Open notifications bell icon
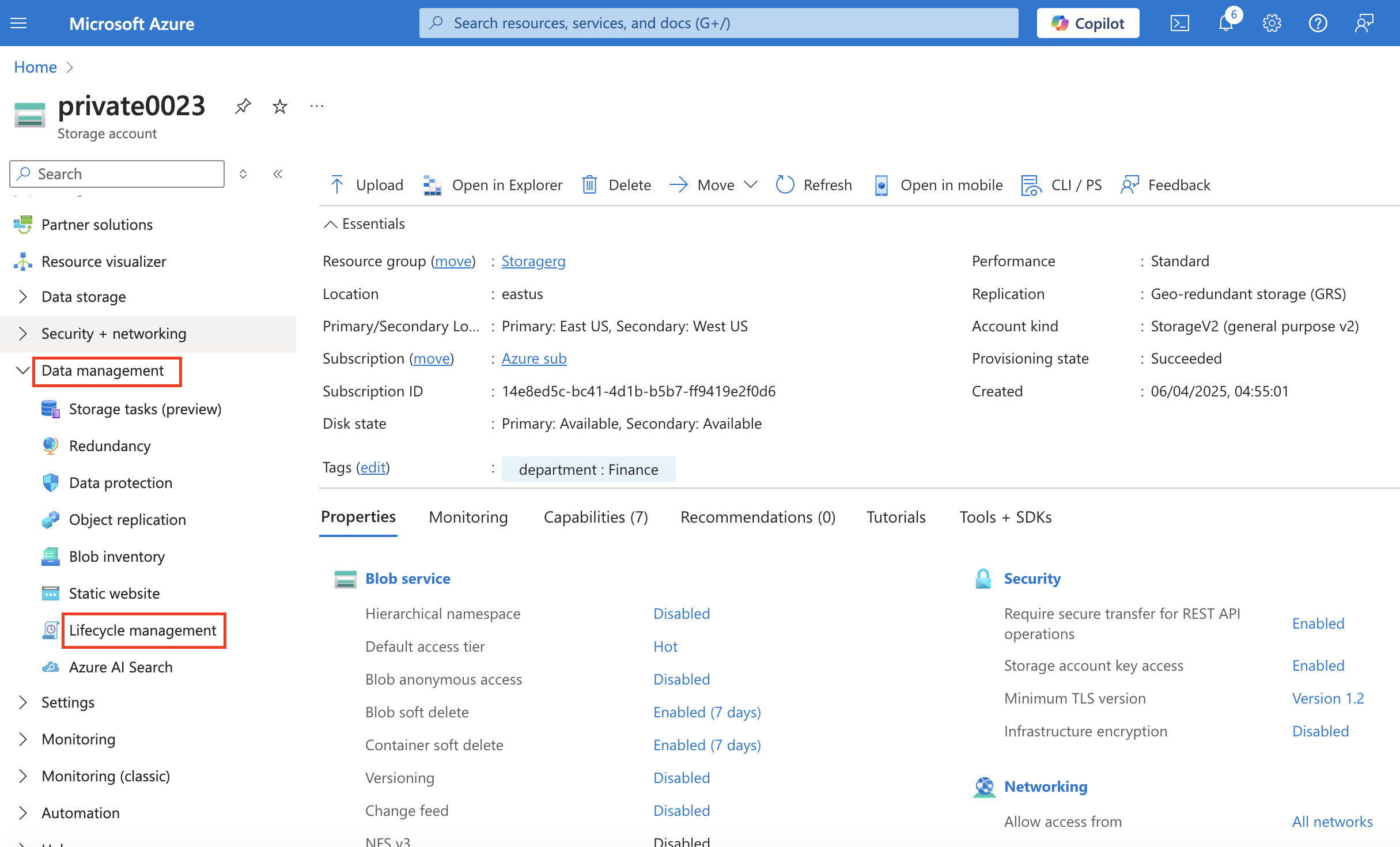Screen dimensions: 1400x847 pyautogui.click(x=1225, y=23)
